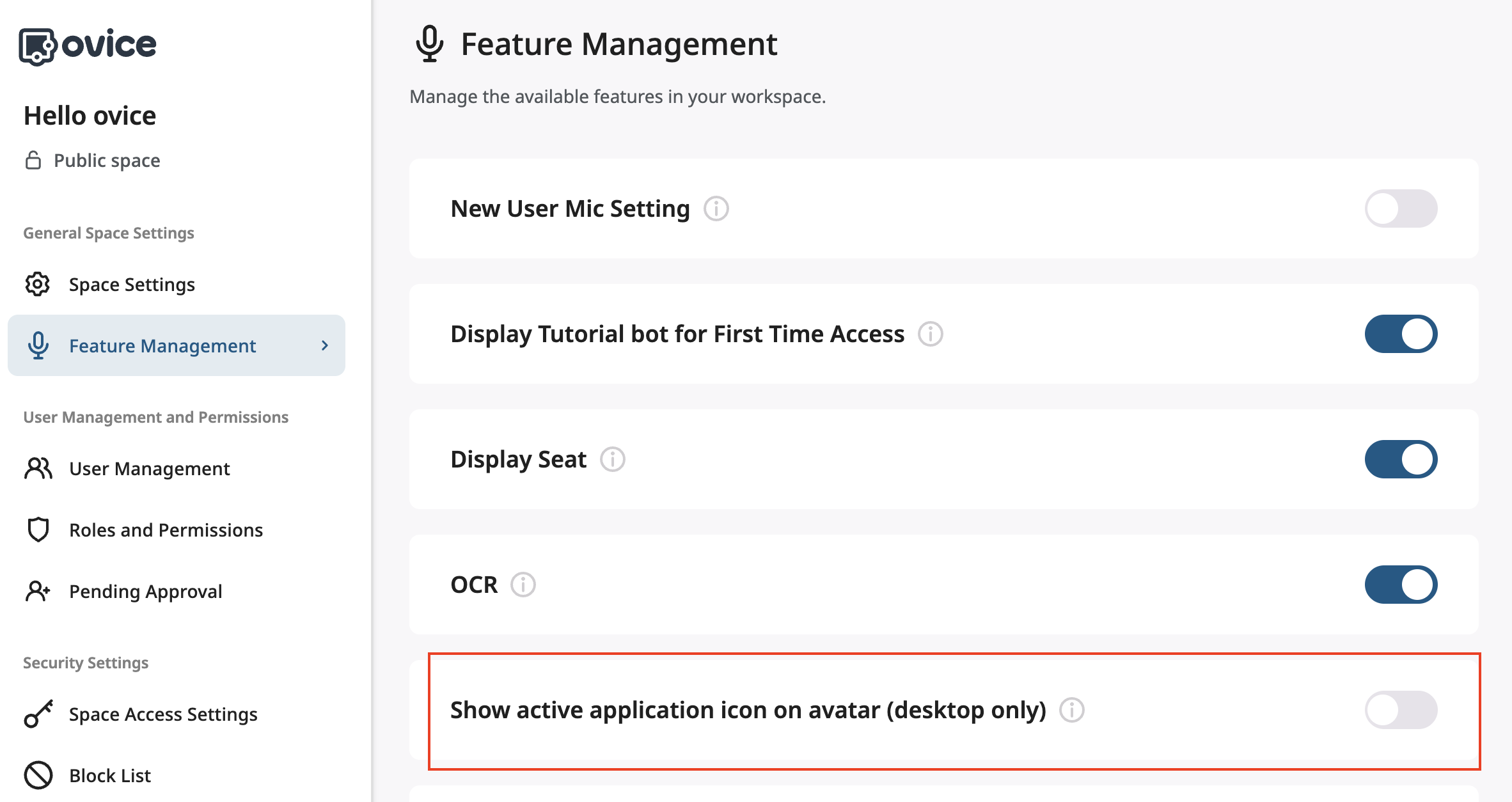Disable Display Tutorial bot for First Time Access
Screen dimensions: 1512x802
click(1401, 333)
